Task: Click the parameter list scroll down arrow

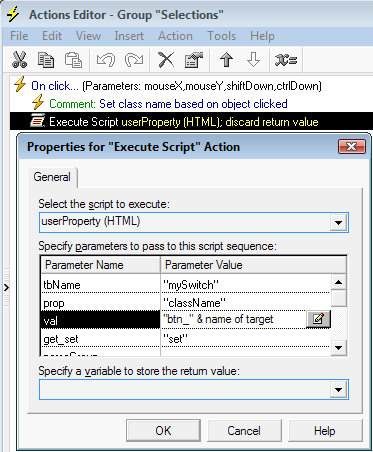Action: coord(338,348)
